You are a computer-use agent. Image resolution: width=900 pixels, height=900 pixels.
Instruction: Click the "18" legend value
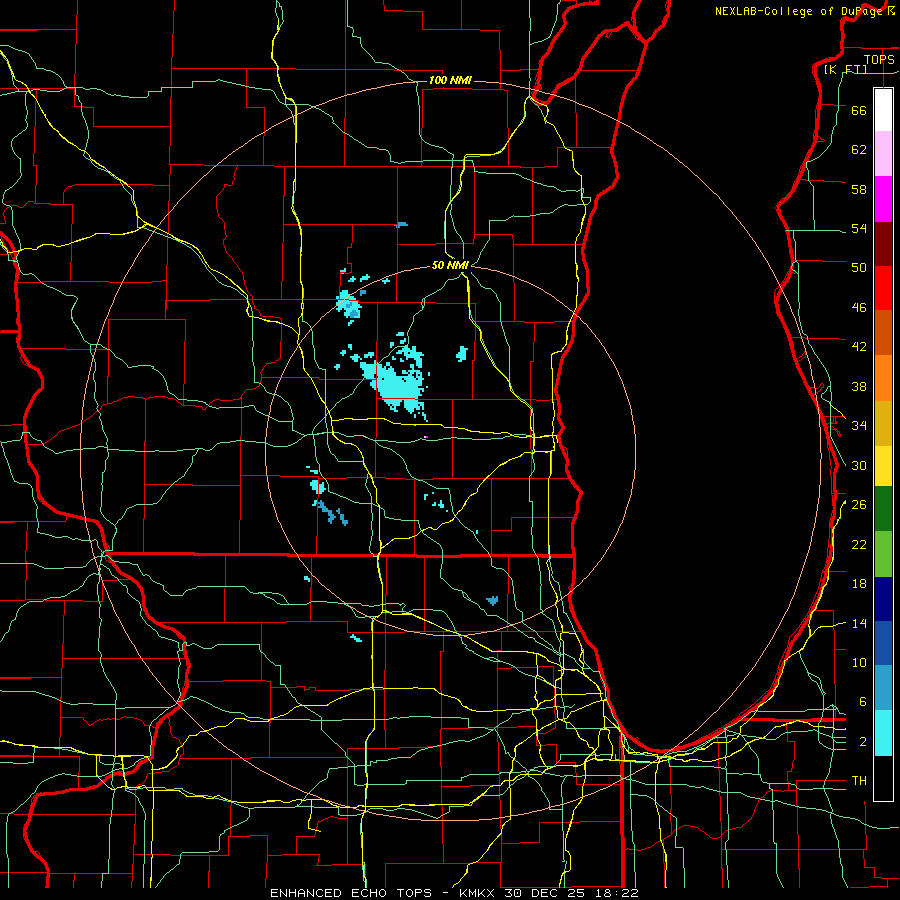tap(859, 584)
